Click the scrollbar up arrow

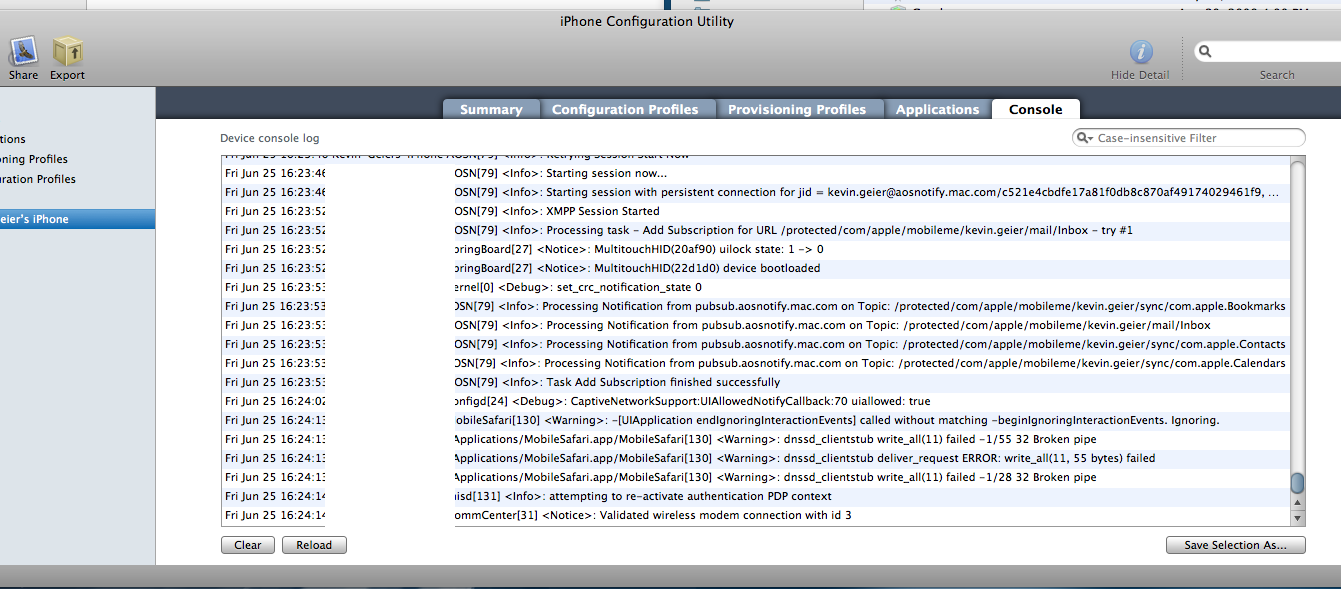click(1298, 503)
